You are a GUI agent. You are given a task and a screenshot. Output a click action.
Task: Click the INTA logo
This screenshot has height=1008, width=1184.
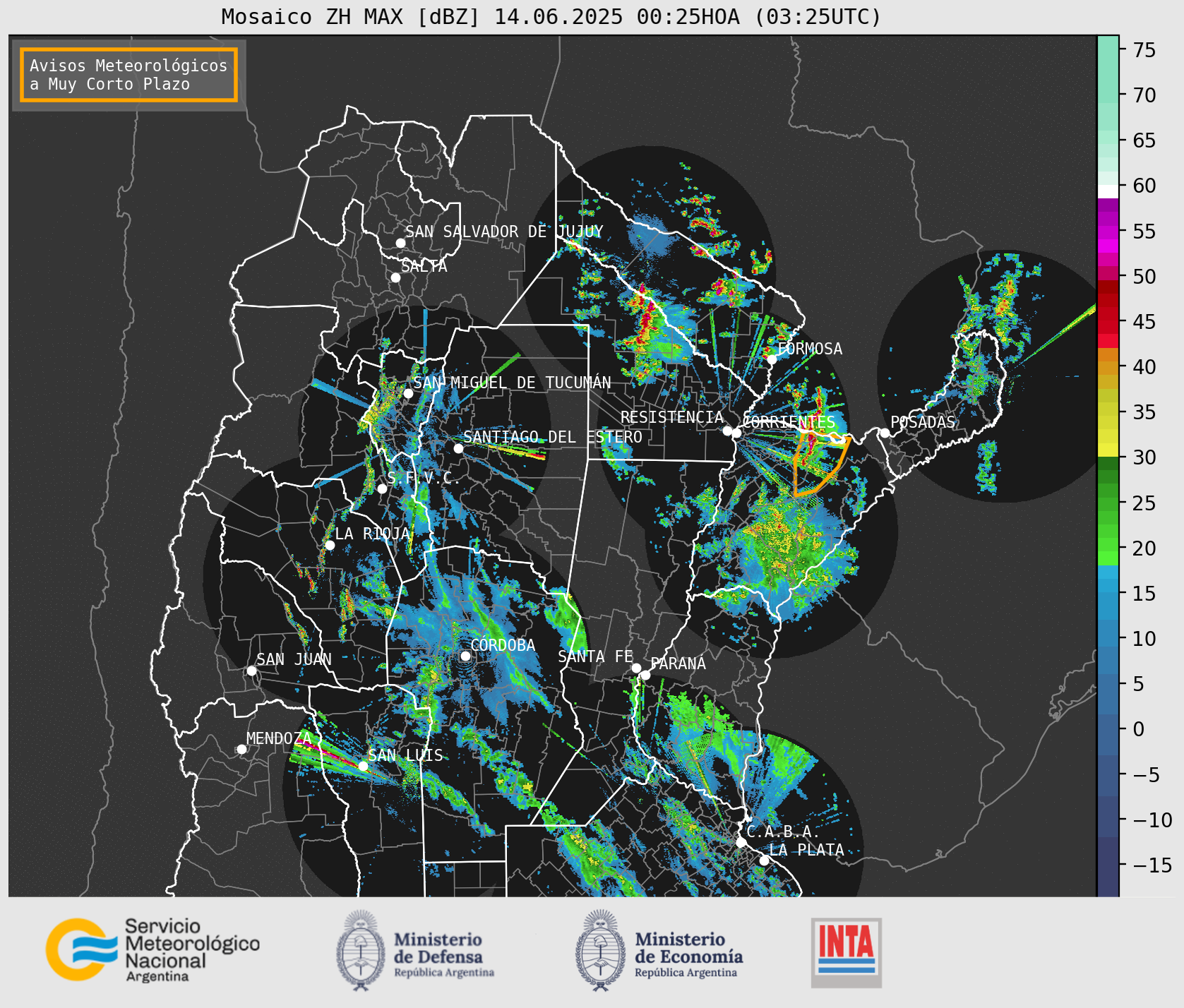click(x=847, y=952)
